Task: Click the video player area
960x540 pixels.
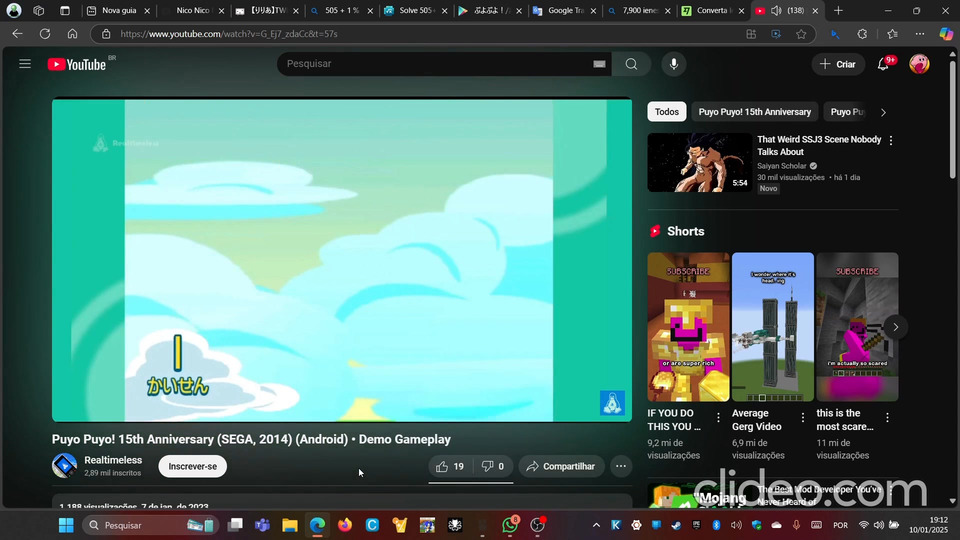Action: pyautogui.click(x=342, y=260)
